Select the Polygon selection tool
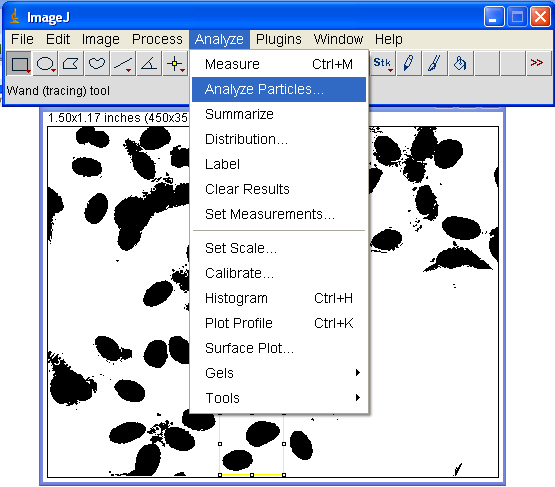The width and height of the screenshot is (555, 487). (71, 64)
